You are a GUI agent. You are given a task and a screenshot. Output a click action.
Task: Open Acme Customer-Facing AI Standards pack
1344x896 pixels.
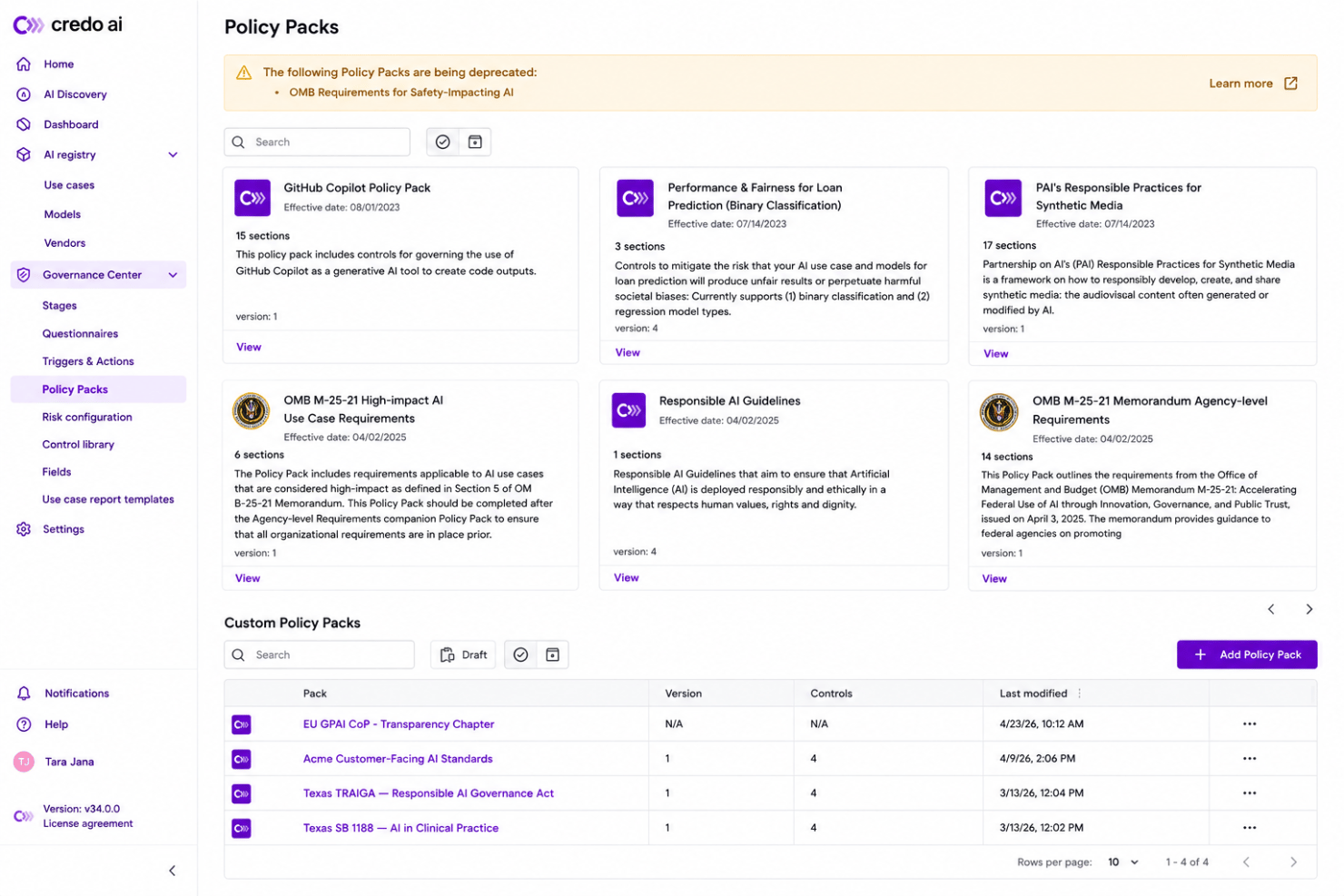pos(398,759)
